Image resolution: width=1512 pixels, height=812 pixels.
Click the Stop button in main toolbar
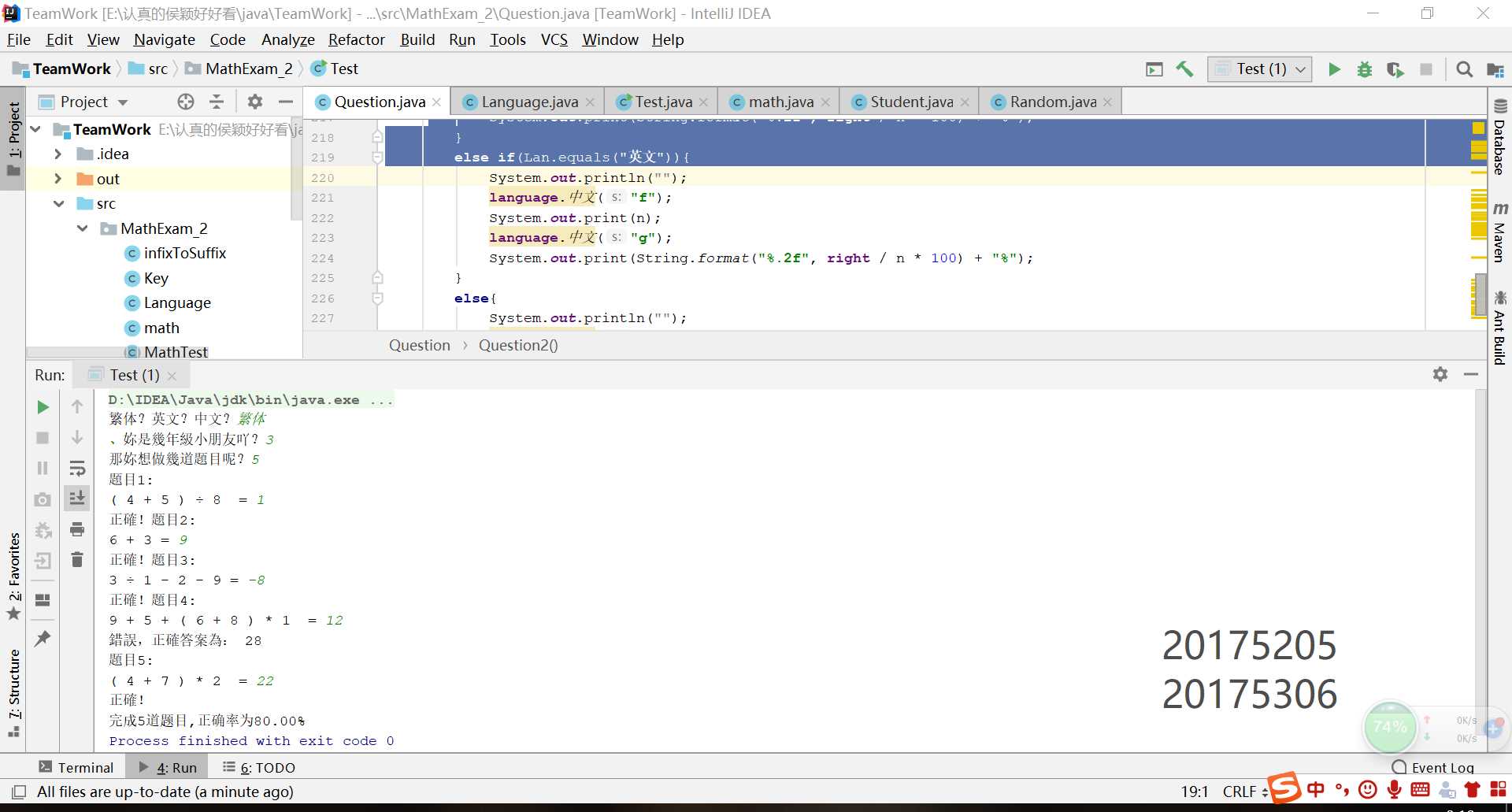coord(1425,69)
